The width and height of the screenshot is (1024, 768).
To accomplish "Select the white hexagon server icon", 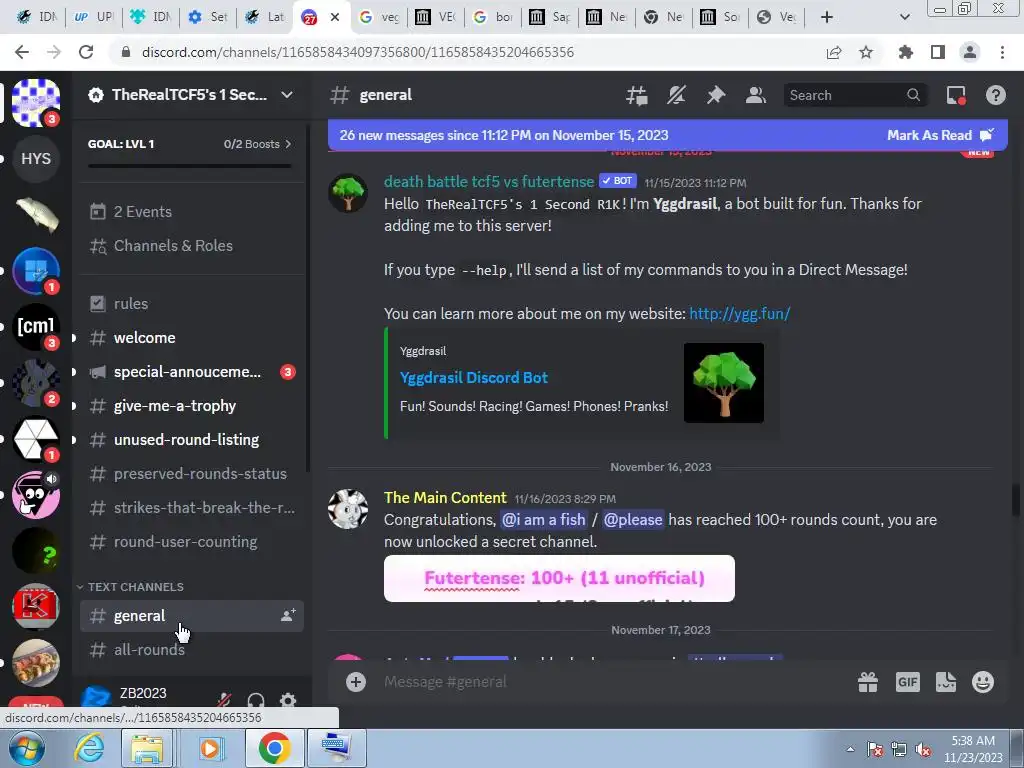I will (x=36, y=439).
